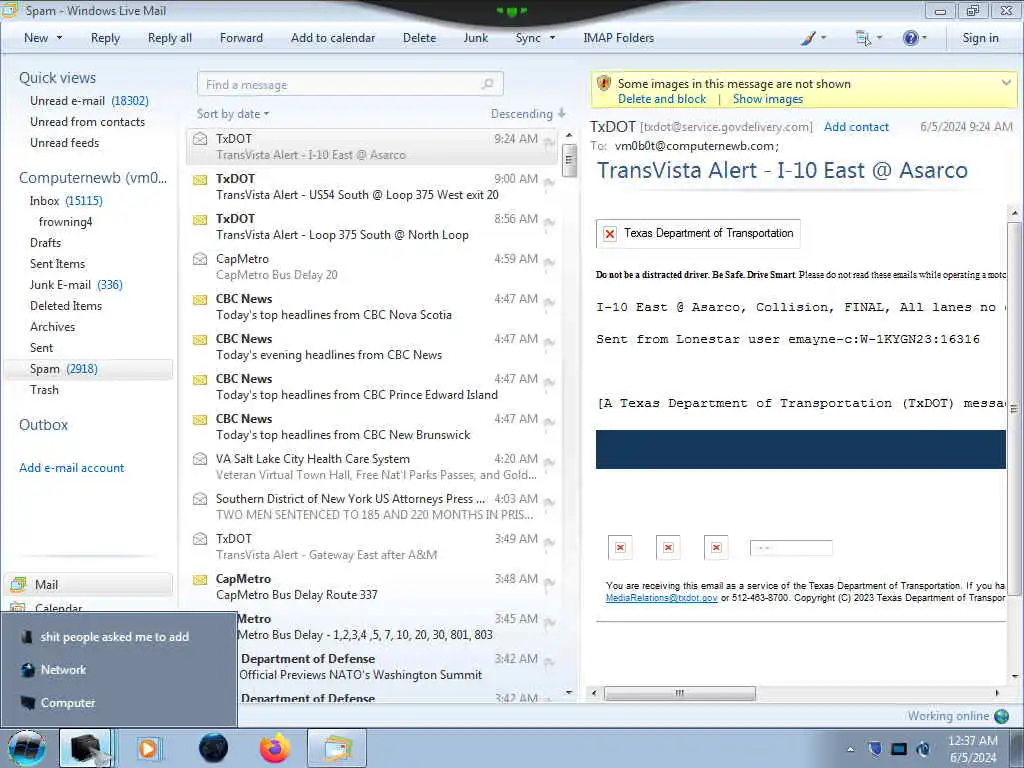Screen dimensions: 1024x768
Task: Open Department of Defense NATO Summit message
Action: 398,667
